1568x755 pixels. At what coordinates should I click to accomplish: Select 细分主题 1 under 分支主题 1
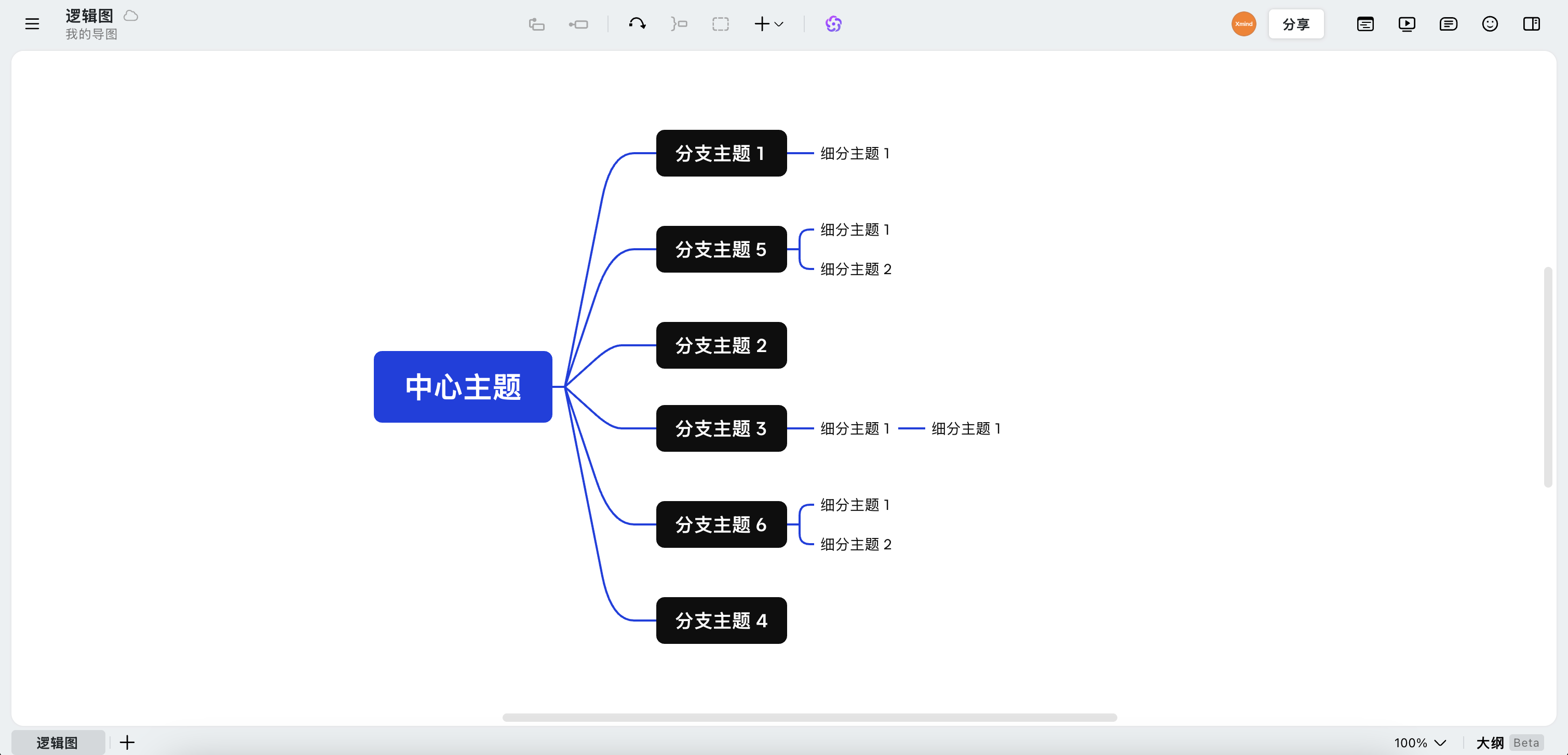[855, 153]
